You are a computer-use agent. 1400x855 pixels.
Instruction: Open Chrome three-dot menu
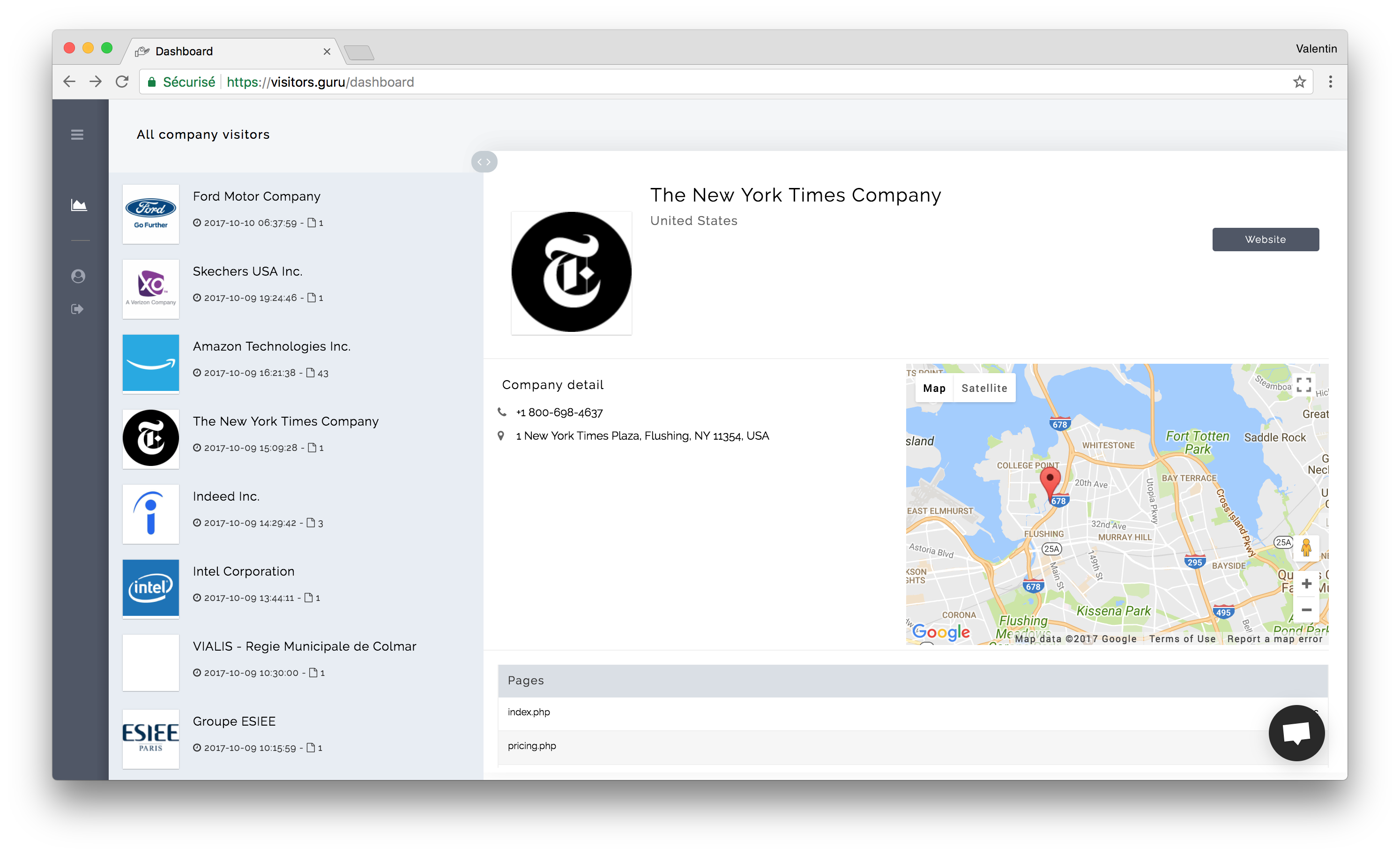coord(1330,82)
